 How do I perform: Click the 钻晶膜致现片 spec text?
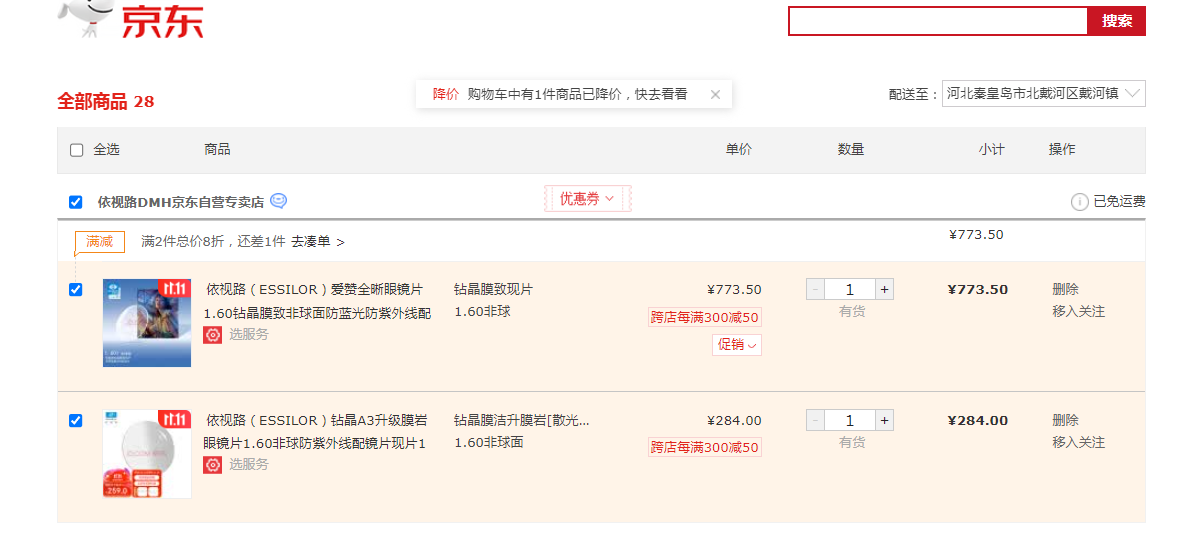493,289
